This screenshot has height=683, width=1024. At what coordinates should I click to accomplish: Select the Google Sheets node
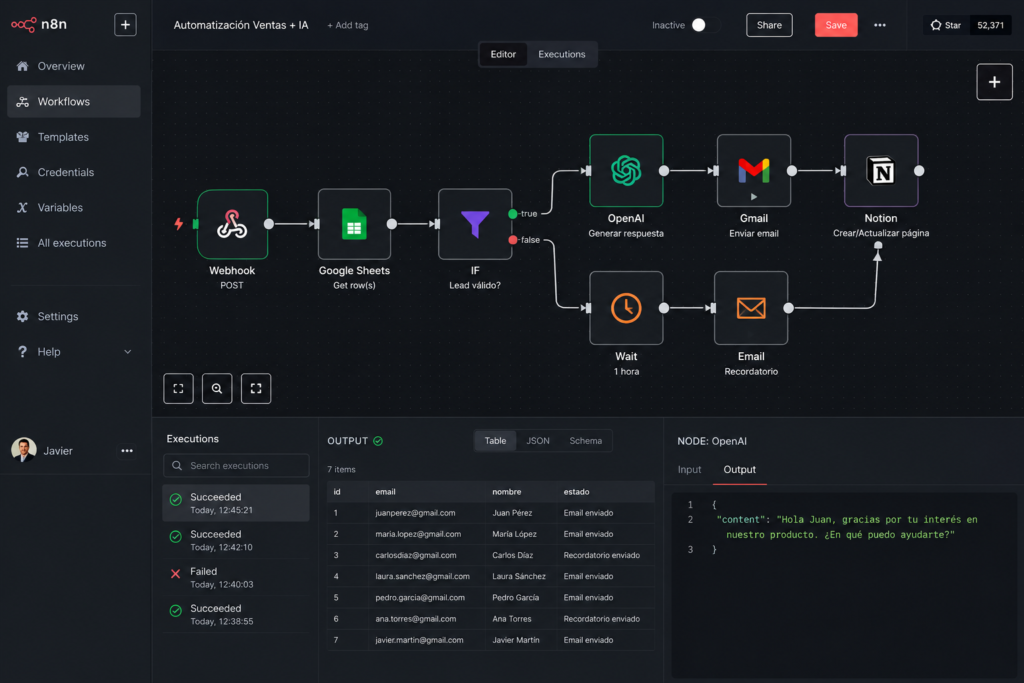click(354, 224)
